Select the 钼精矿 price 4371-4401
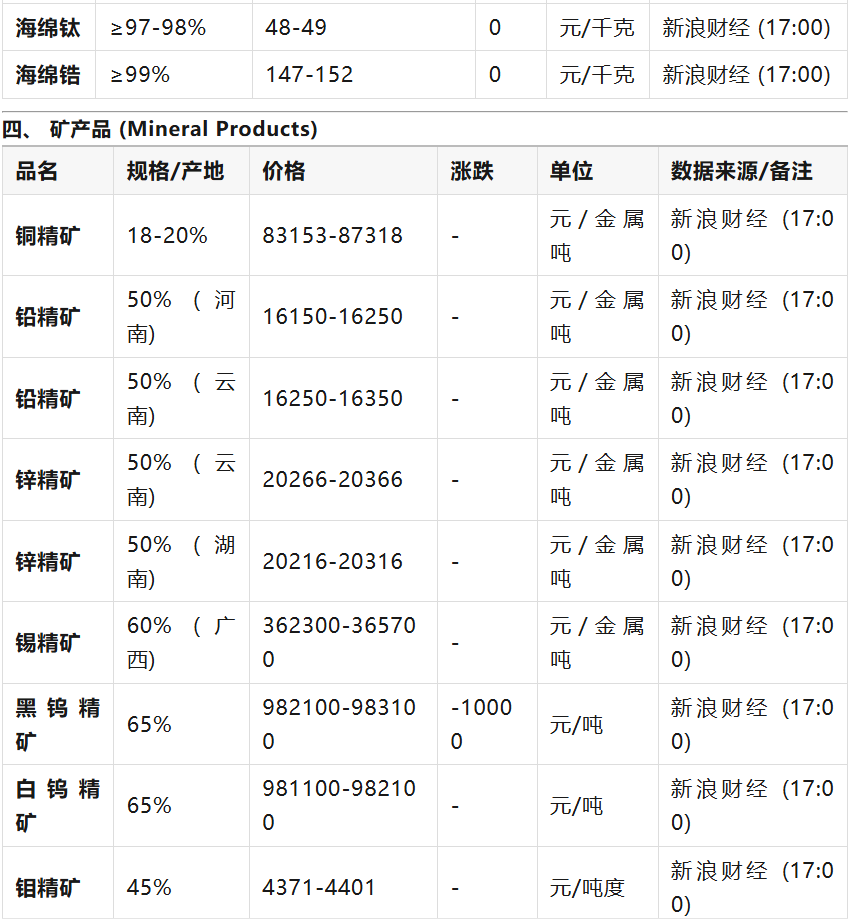Screen dimensions: 850x924 (319, 887)
